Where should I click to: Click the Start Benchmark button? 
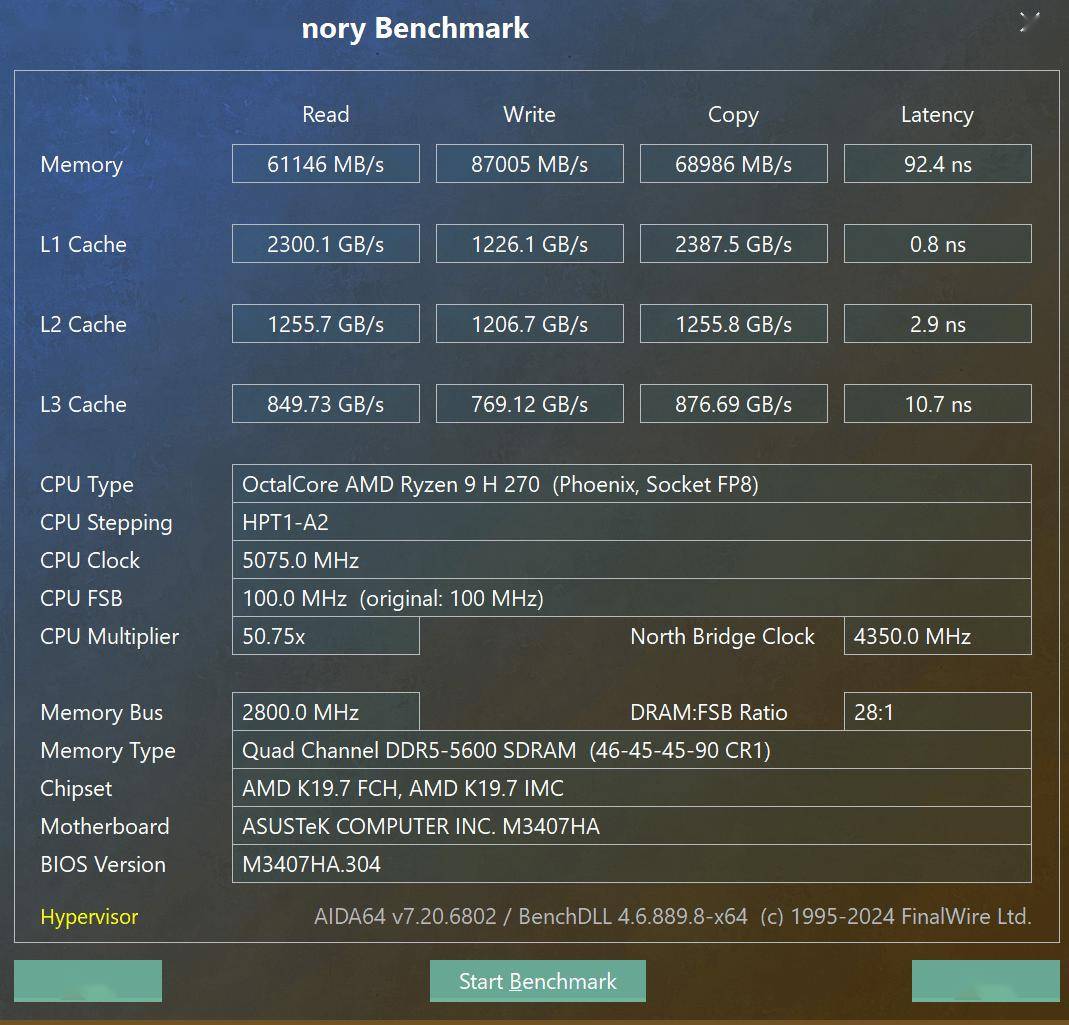537,981
